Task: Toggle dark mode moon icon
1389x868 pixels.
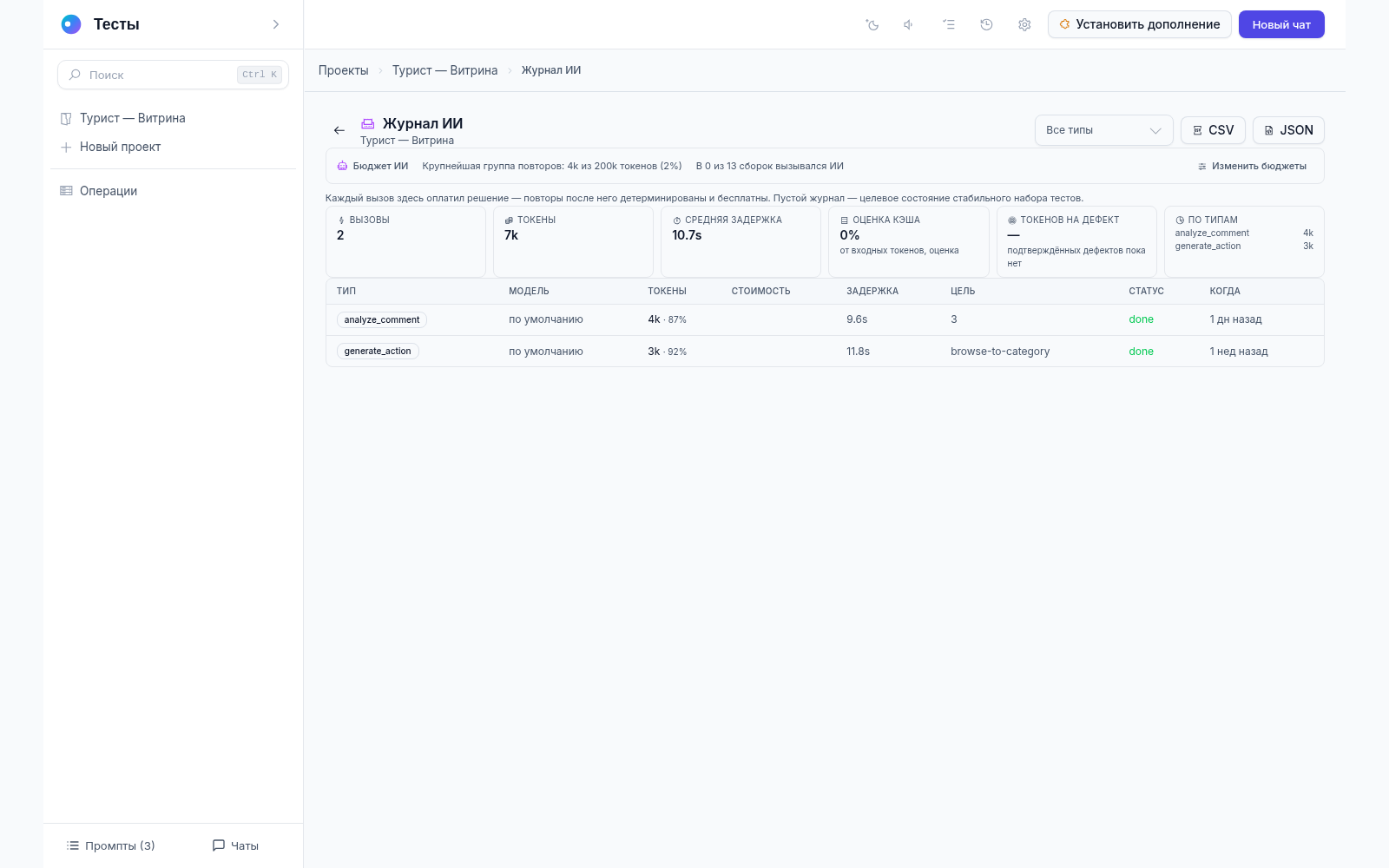Action: [872, 24]
